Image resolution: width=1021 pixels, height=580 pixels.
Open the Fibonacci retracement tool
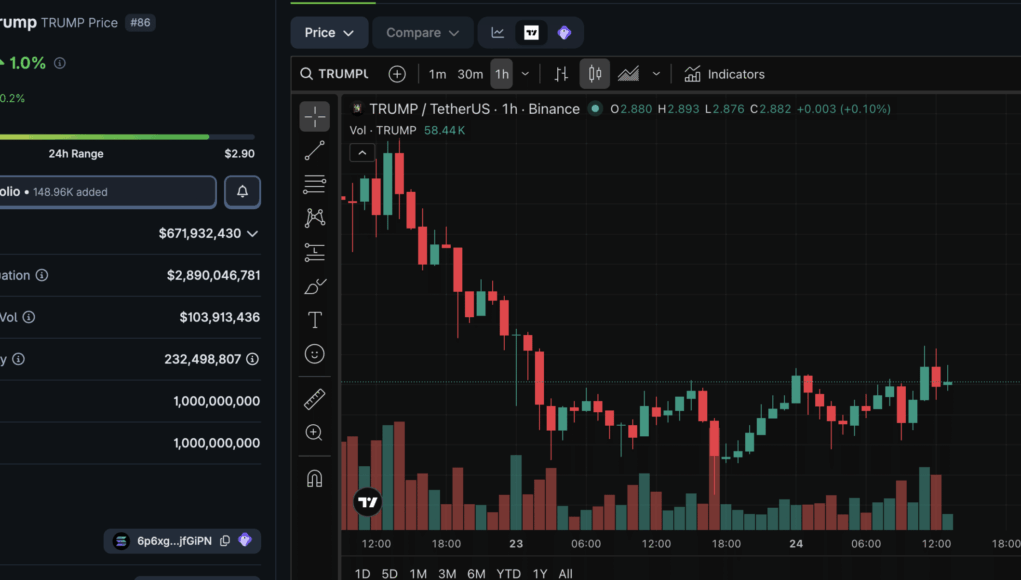tap(314, 184)
